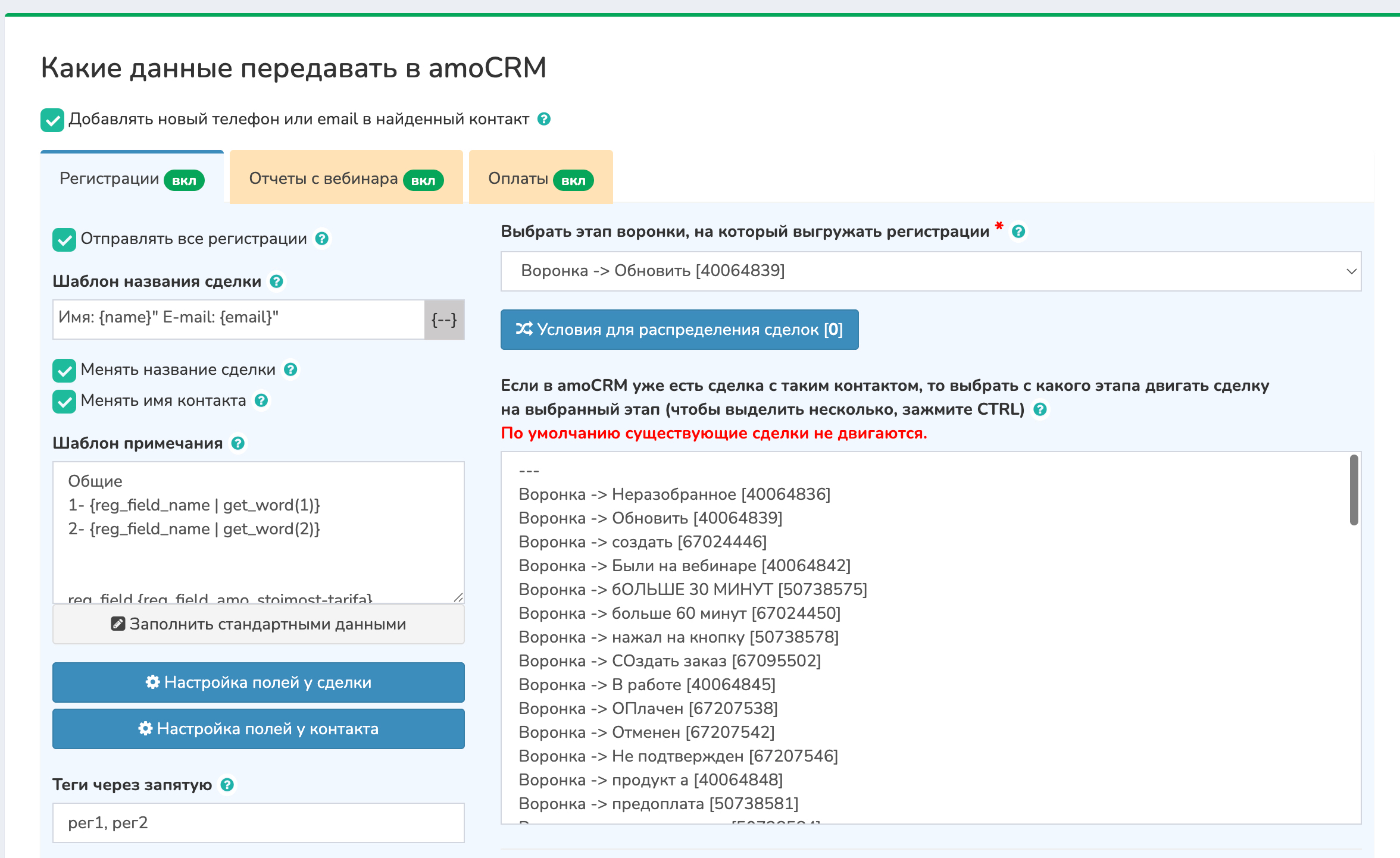
Task: Toggle 'Менять название сделки' checkbox
Action: tap(64, 370)
